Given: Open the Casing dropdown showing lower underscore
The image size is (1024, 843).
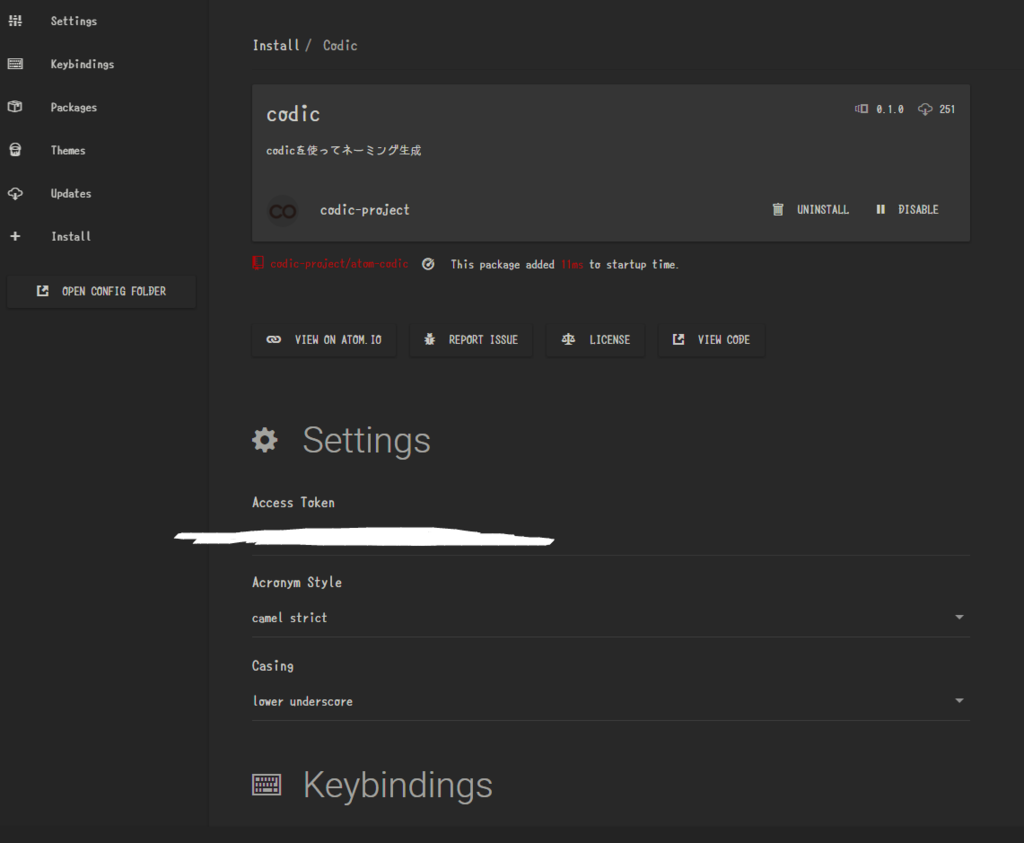Looking at the screenshot, I should pos(611,701).
